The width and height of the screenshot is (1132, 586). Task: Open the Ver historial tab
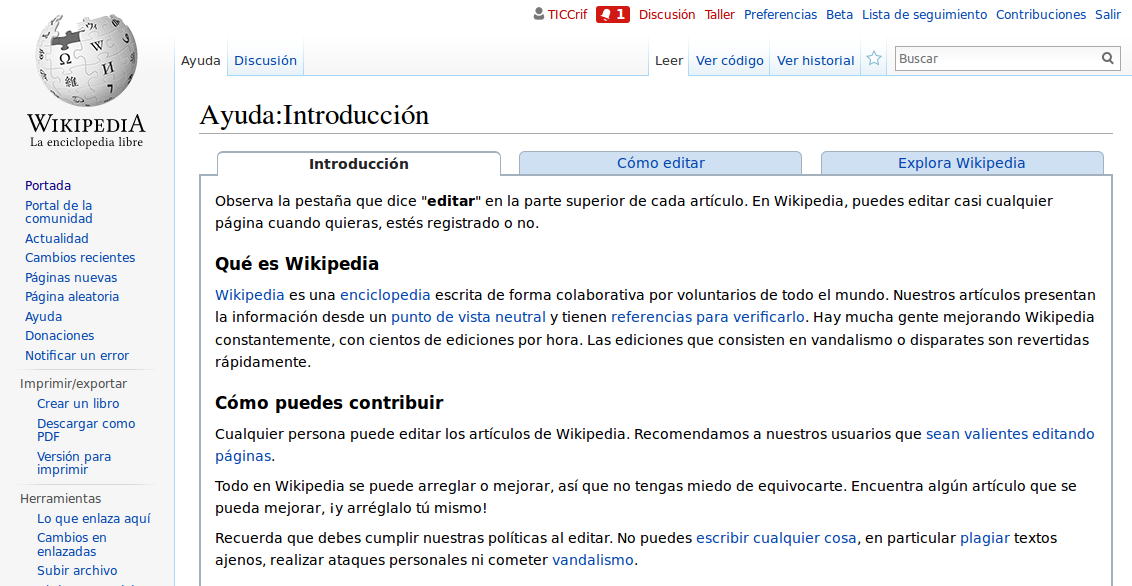coord(815,61)
